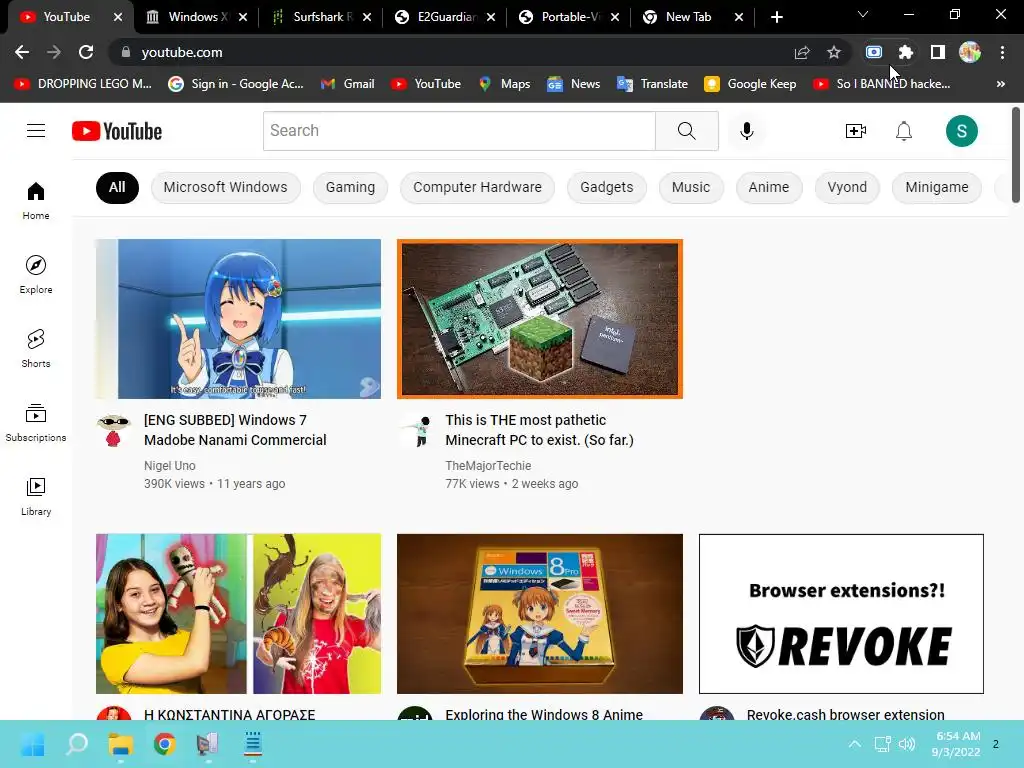Open the Chrome profile picture
The height and width of the screenshot is (768, 1024).
click(970, 52)
